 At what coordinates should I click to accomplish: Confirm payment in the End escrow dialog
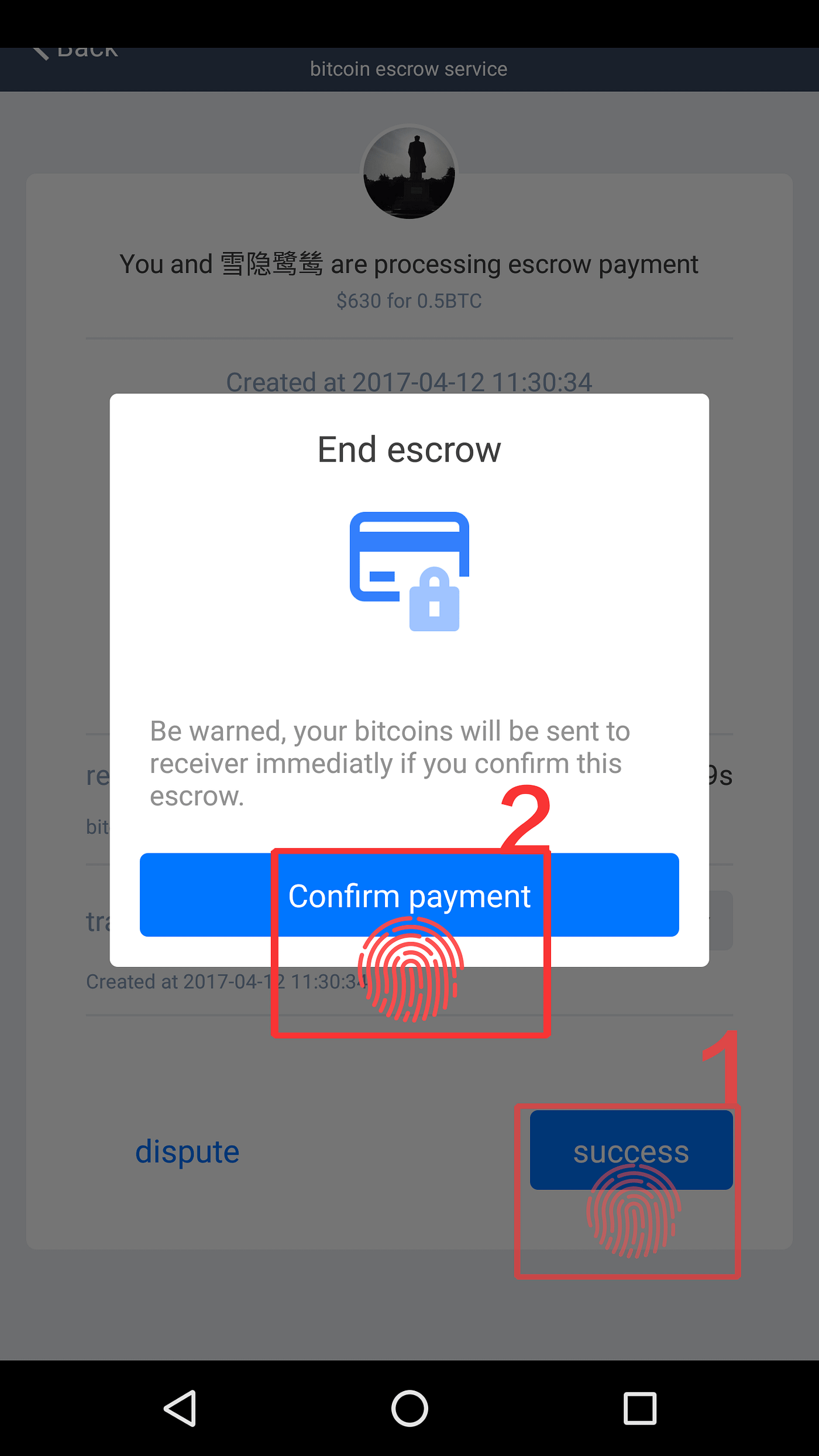tap(409, 894)
